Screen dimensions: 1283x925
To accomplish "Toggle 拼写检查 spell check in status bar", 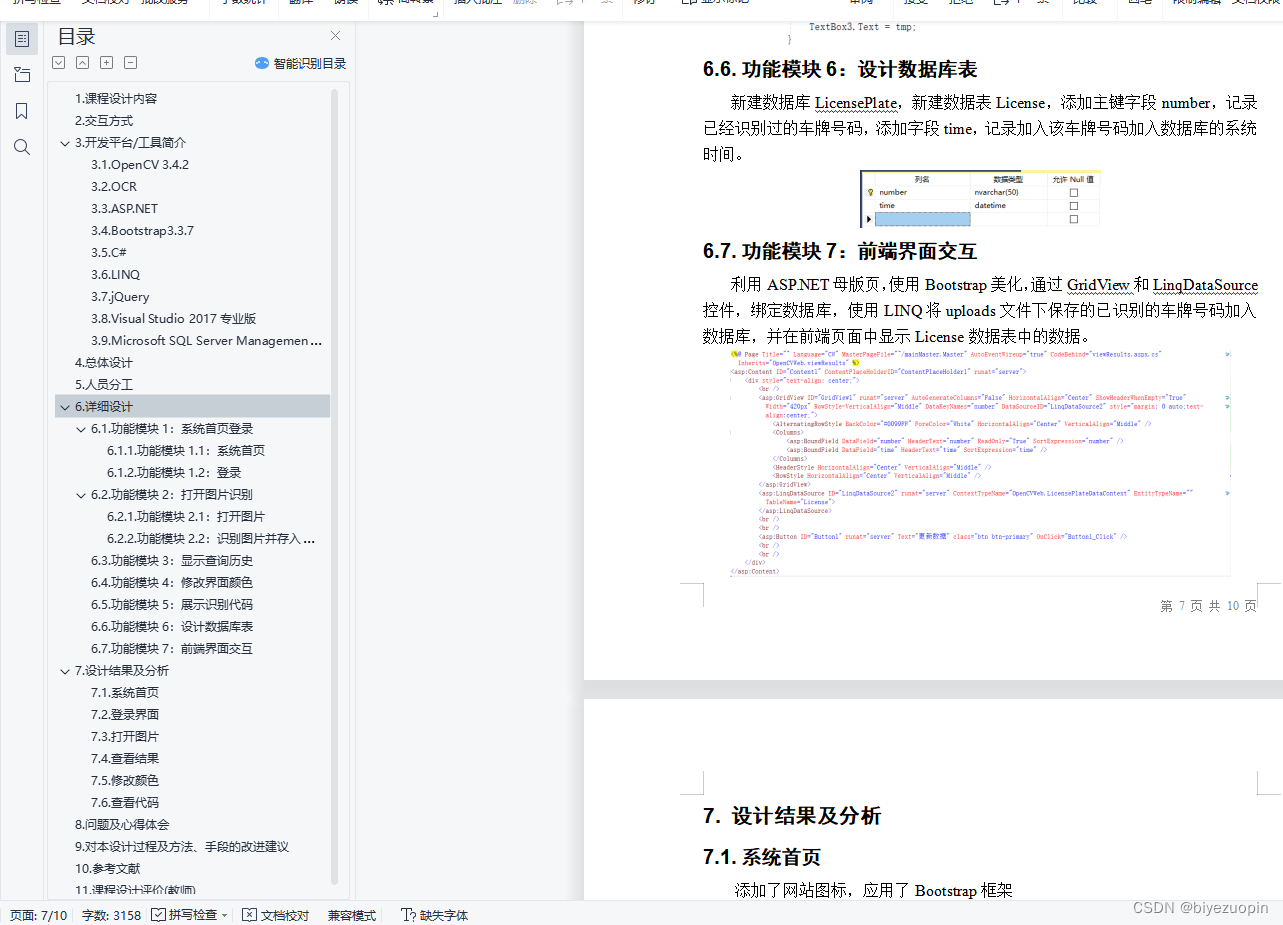I will [x=184, y=915].
